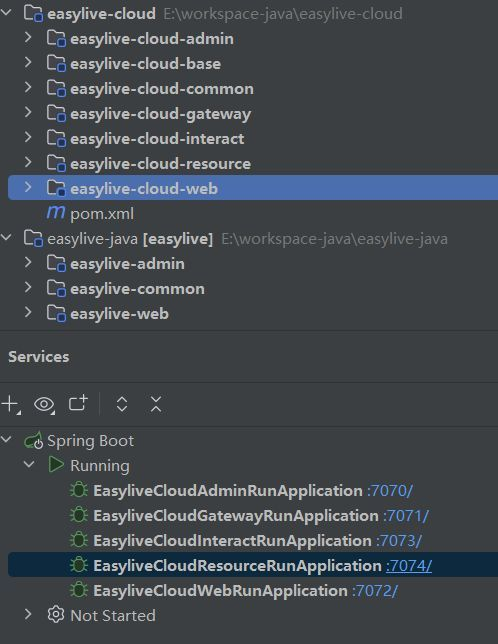Click the Services panel title
Image resolution: width=498 pixels, height=644 pixels.
pos(39,356)
